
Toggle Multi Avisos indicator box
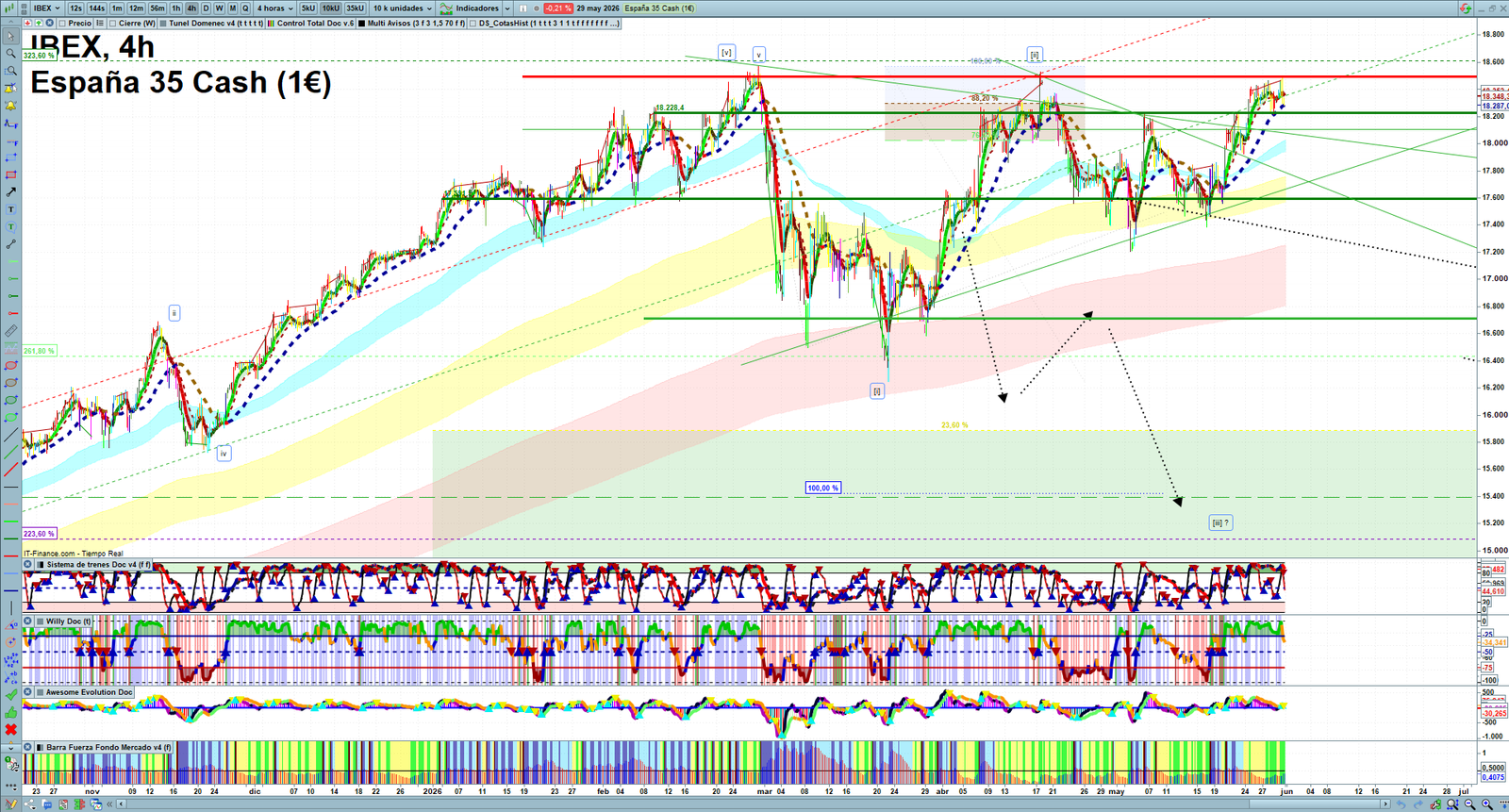coord(361,23)
